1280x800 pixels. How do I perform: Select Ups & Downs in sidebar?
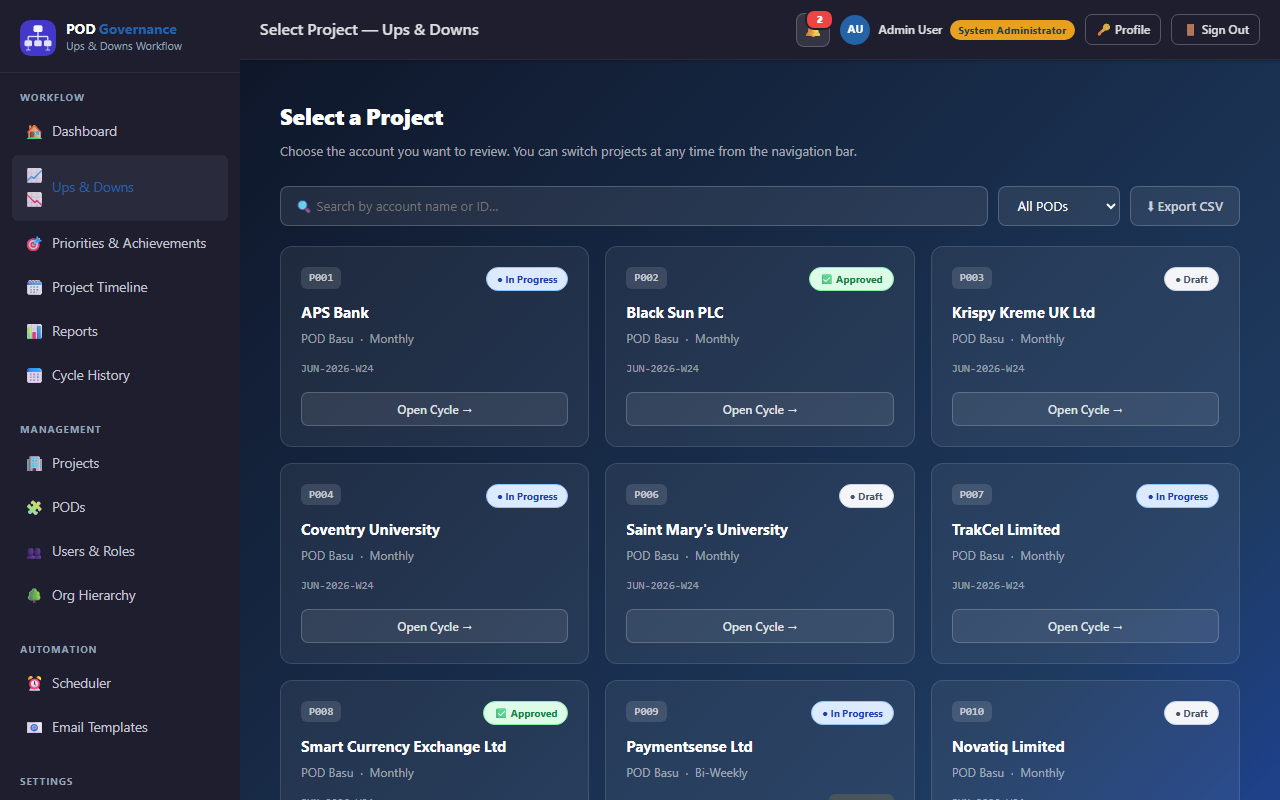[x=120, y=188]
